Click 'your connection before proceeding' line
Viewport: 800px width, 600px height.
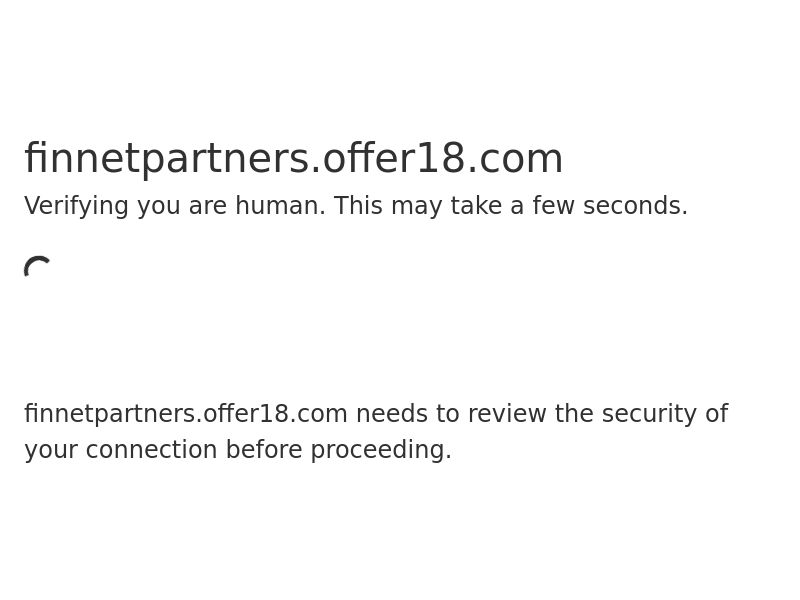tap(238, 450)
